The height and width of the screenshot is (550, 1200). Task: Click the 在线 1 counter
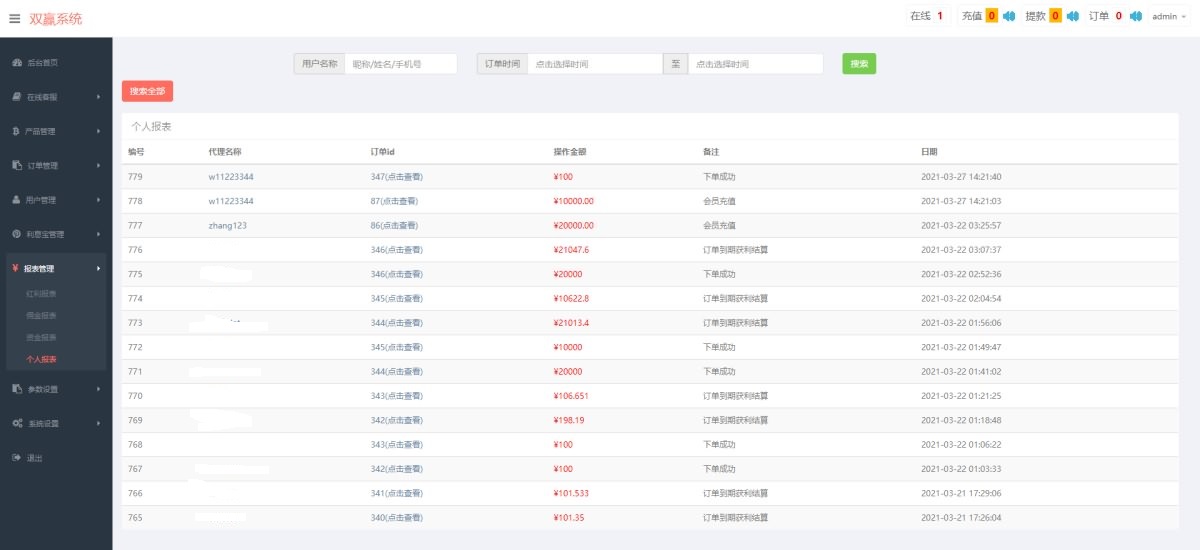pyautogui.click(x=927, y=16)
